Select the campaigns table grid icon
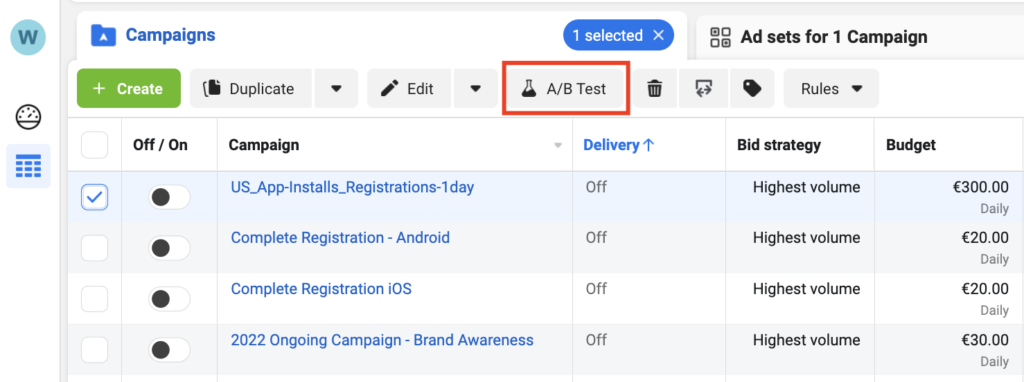This screenshot has width=1024, height=382. coord(28,167)
